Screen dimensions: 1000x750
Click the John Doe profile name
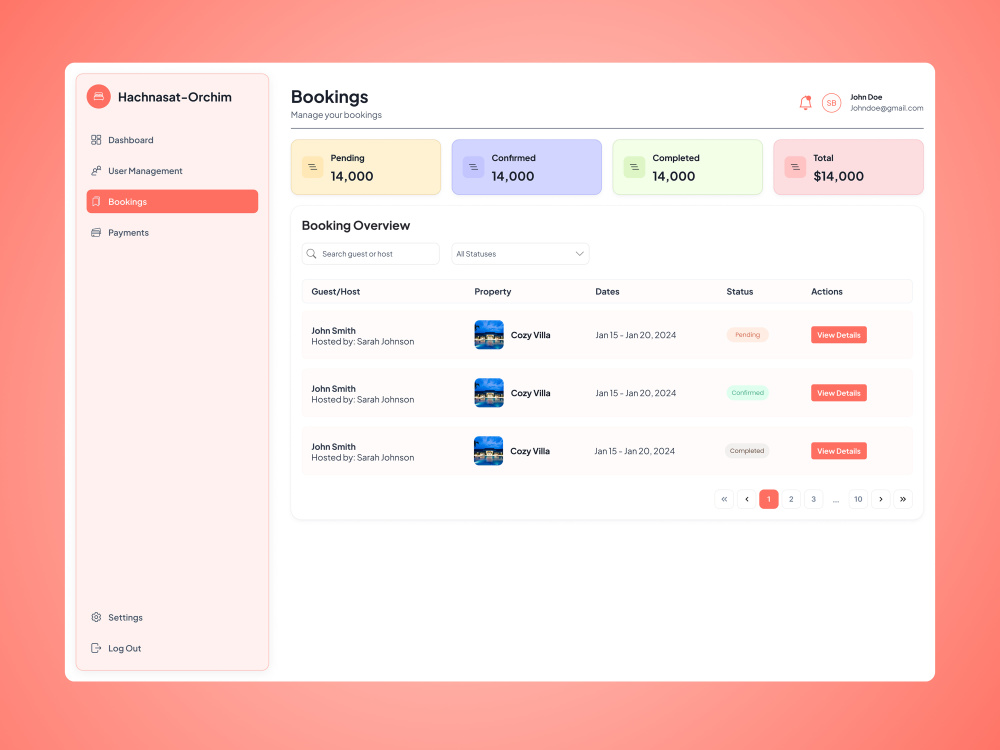(x=866, y=97)
